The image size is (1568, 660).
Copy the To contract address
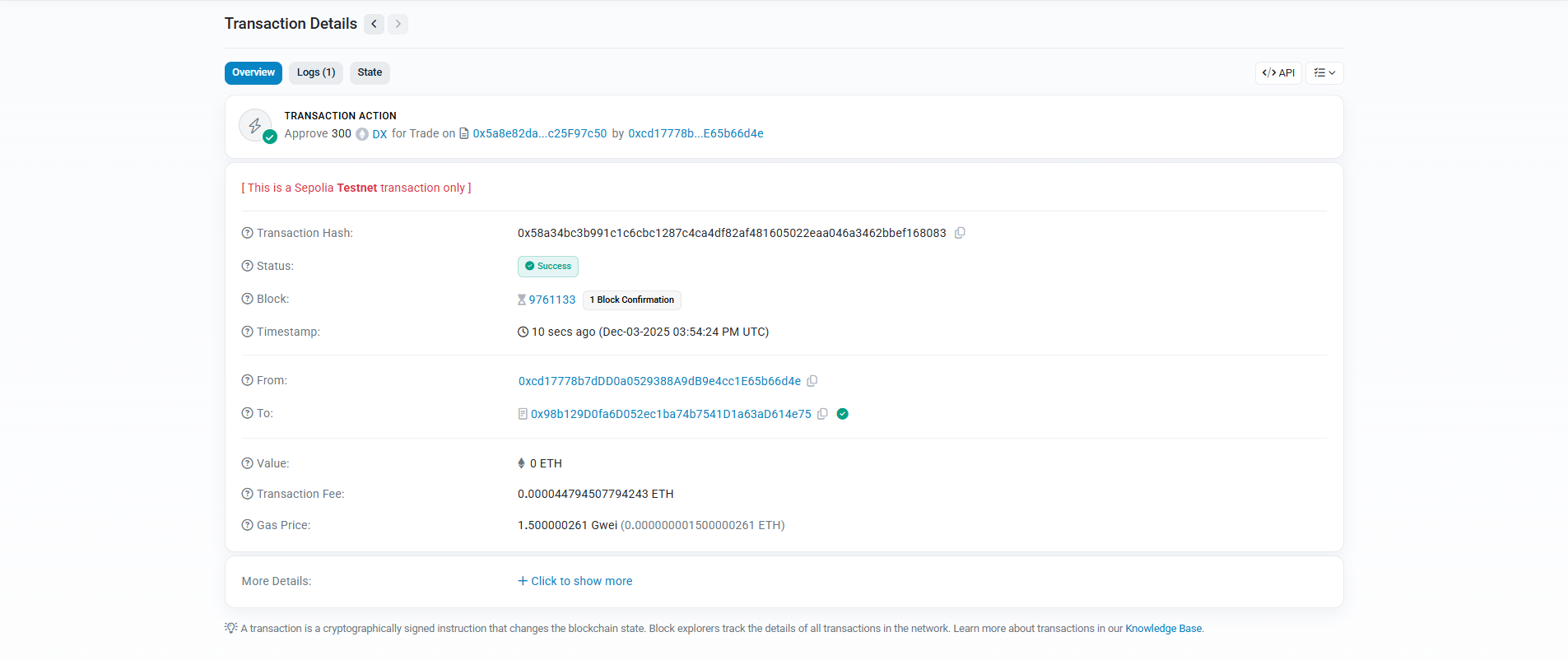click(x=822, y=414)
